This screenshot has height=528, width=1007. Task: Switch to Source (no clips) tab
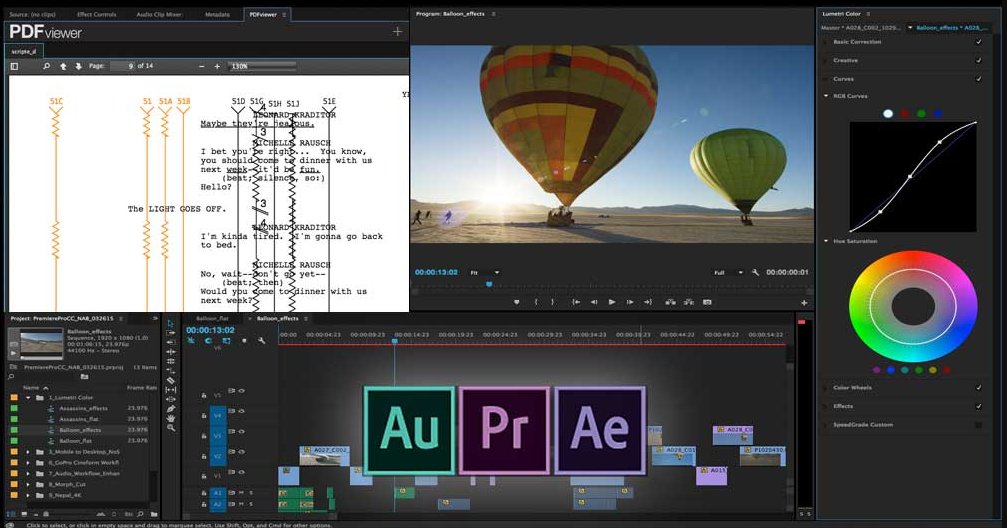tap(32, 14)
